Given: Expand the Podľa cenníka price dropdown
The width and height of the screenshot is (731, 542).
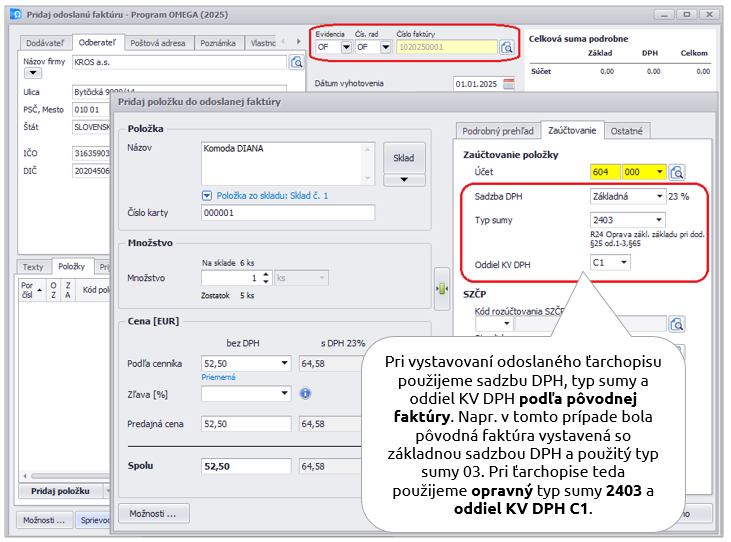Looking at the screenshot, I should pos(284,364).
